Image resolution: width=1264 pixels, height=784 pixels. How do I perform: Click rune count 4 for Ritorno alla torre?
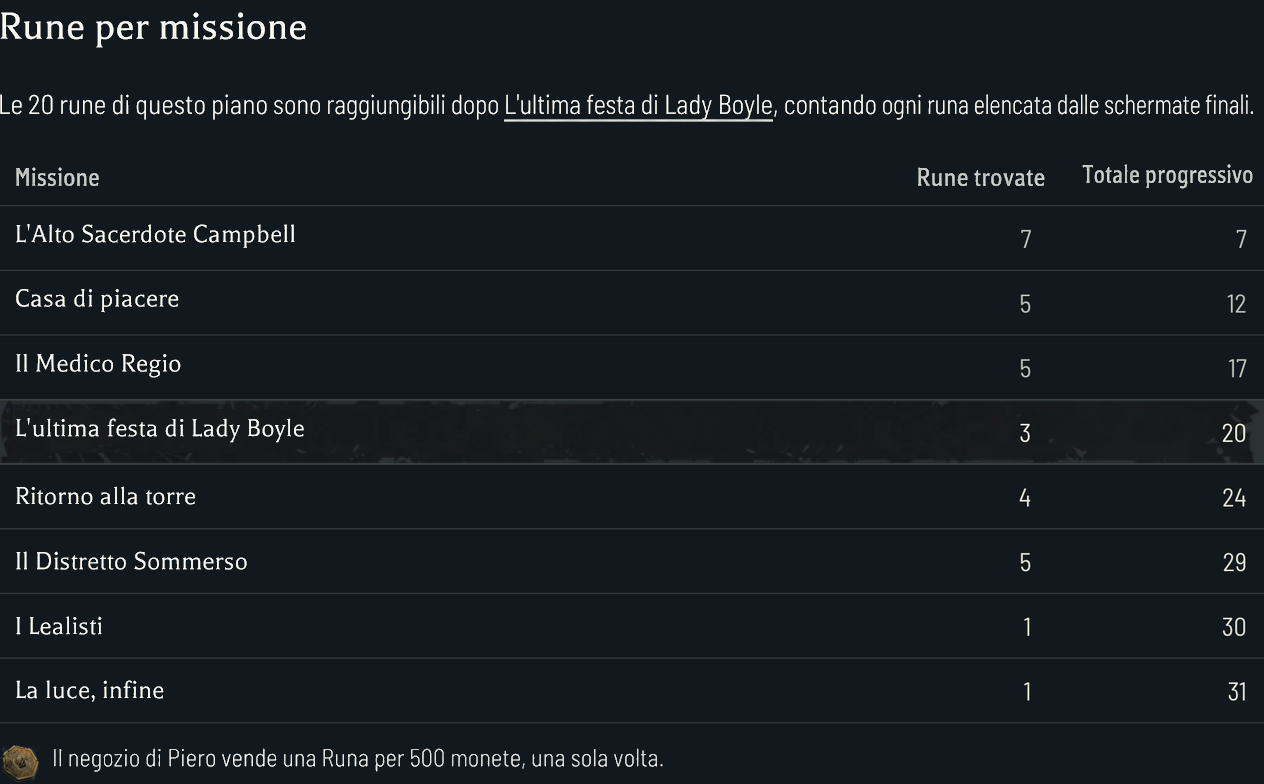click(x=1025, y=498)
